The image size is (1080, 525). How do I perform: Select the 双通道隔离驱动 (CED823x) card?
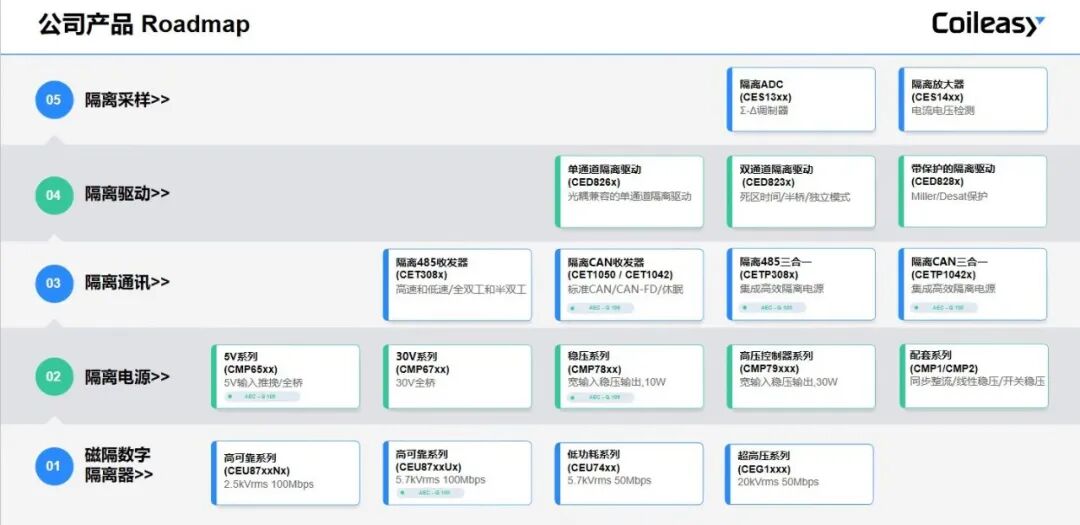coord(801,192)
